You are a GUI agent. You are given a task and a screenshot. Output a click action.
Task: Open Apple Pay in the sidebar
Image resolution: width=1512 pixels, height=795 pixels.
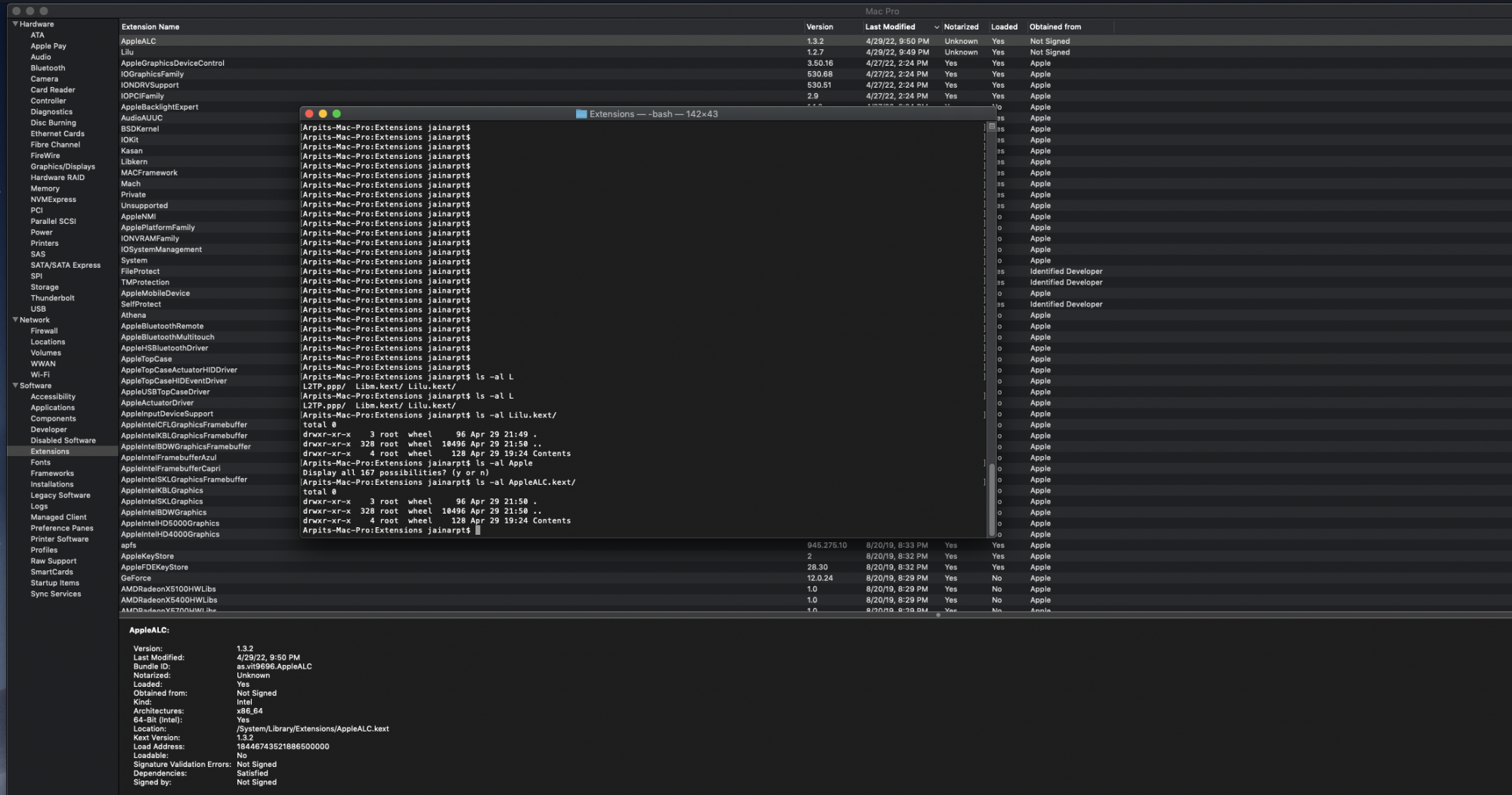pyautogui.click(x=48, y=46)
